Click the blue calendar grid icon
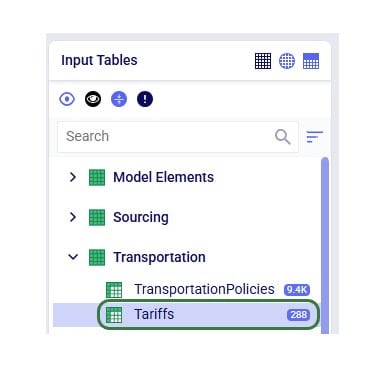Image resolution: width=384 pixels, height=366 pixels. [x=311, y=61]
